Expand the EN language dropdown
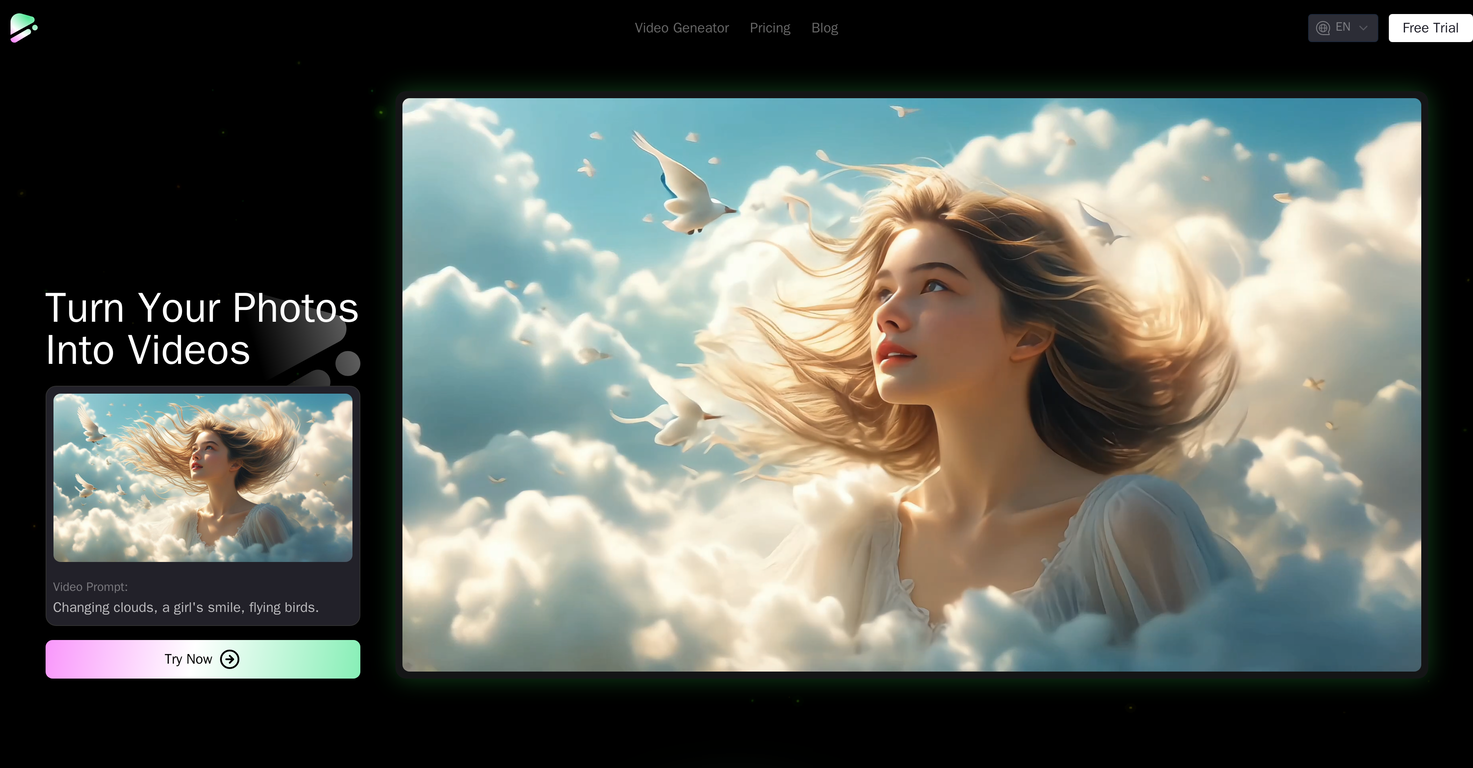This screenshot has height=768, width=1473. [1342, 27]
